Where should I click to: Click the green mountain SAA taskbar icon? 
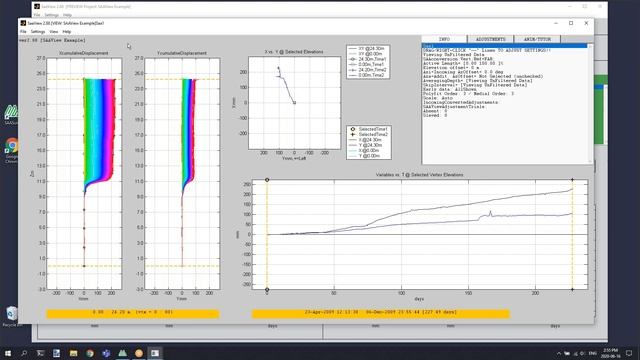click(122, 353)
